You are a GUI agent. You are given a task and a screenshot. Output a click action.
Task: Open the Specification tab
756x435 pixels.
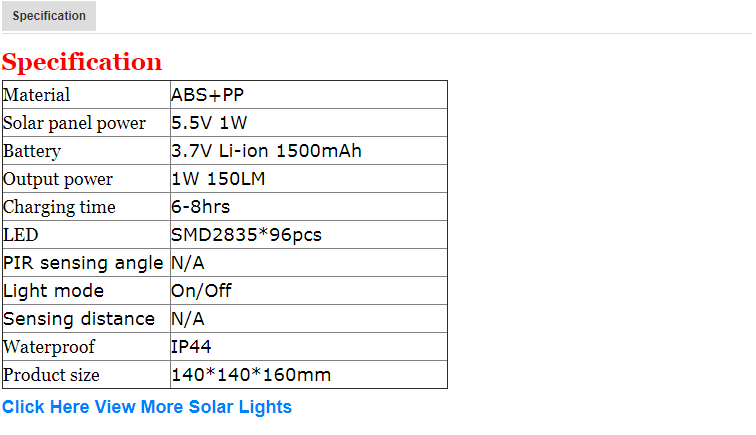(x=49, y=16)
